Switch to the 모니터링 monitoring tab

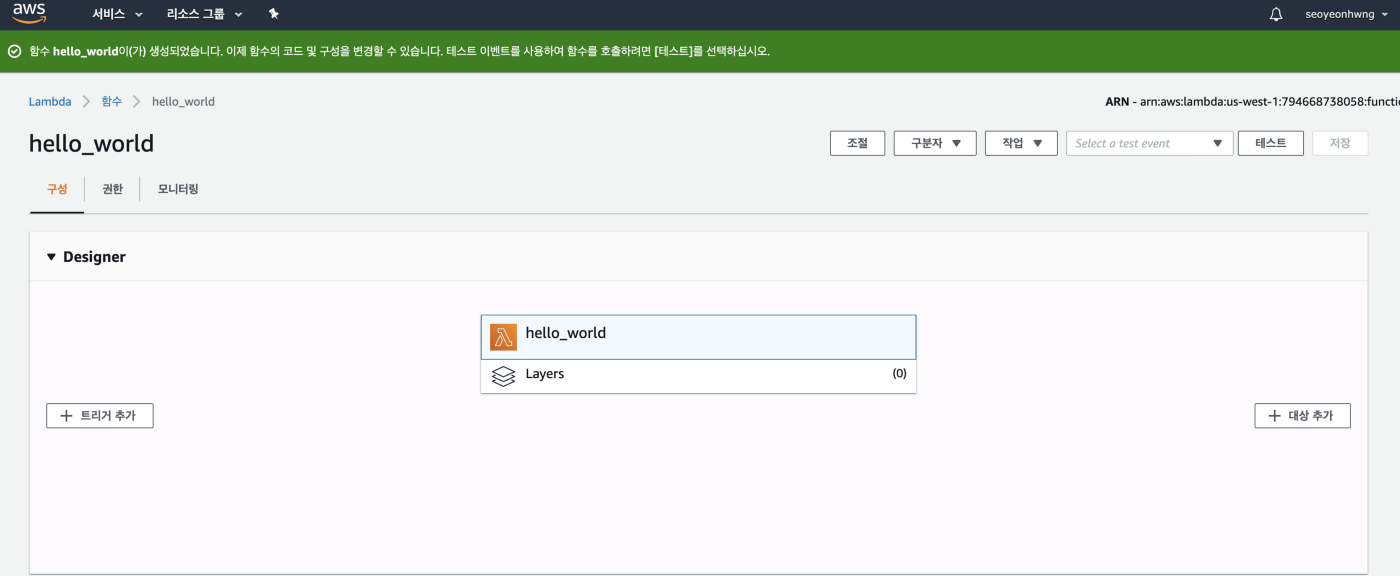pos(178,189)
